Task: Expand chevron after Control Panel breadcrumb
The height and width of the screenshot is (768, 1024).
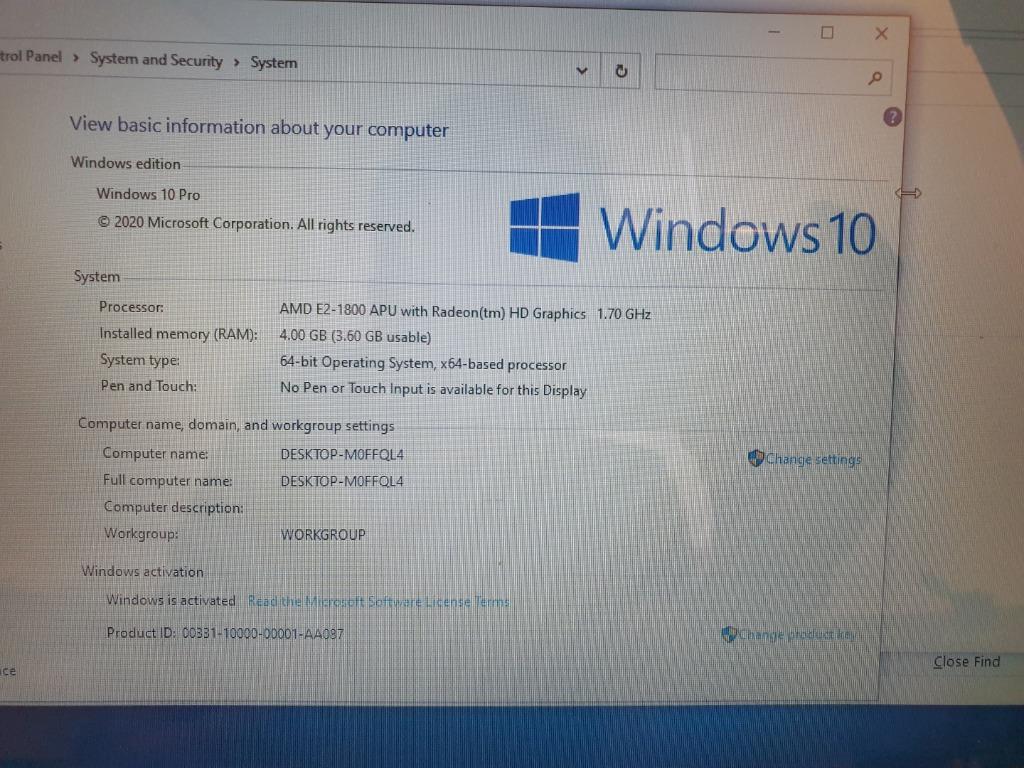Action: (x=76, y=58)
